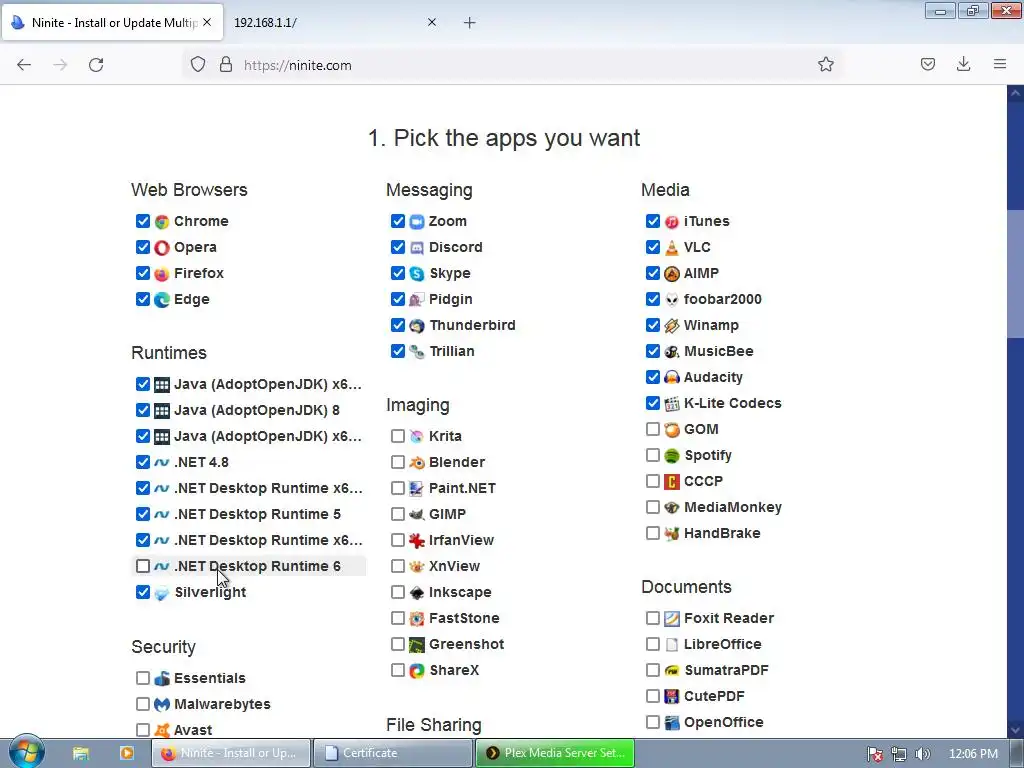The height and width of the screenshot is (768, 1024).
Task: Click the Opera logo icon
Action: tap(161, 248)
